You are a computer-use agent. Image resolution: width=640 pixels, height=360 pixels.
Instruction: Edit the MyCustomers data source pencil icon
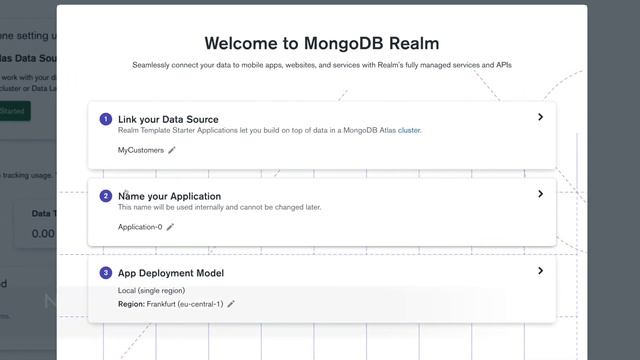172,150
